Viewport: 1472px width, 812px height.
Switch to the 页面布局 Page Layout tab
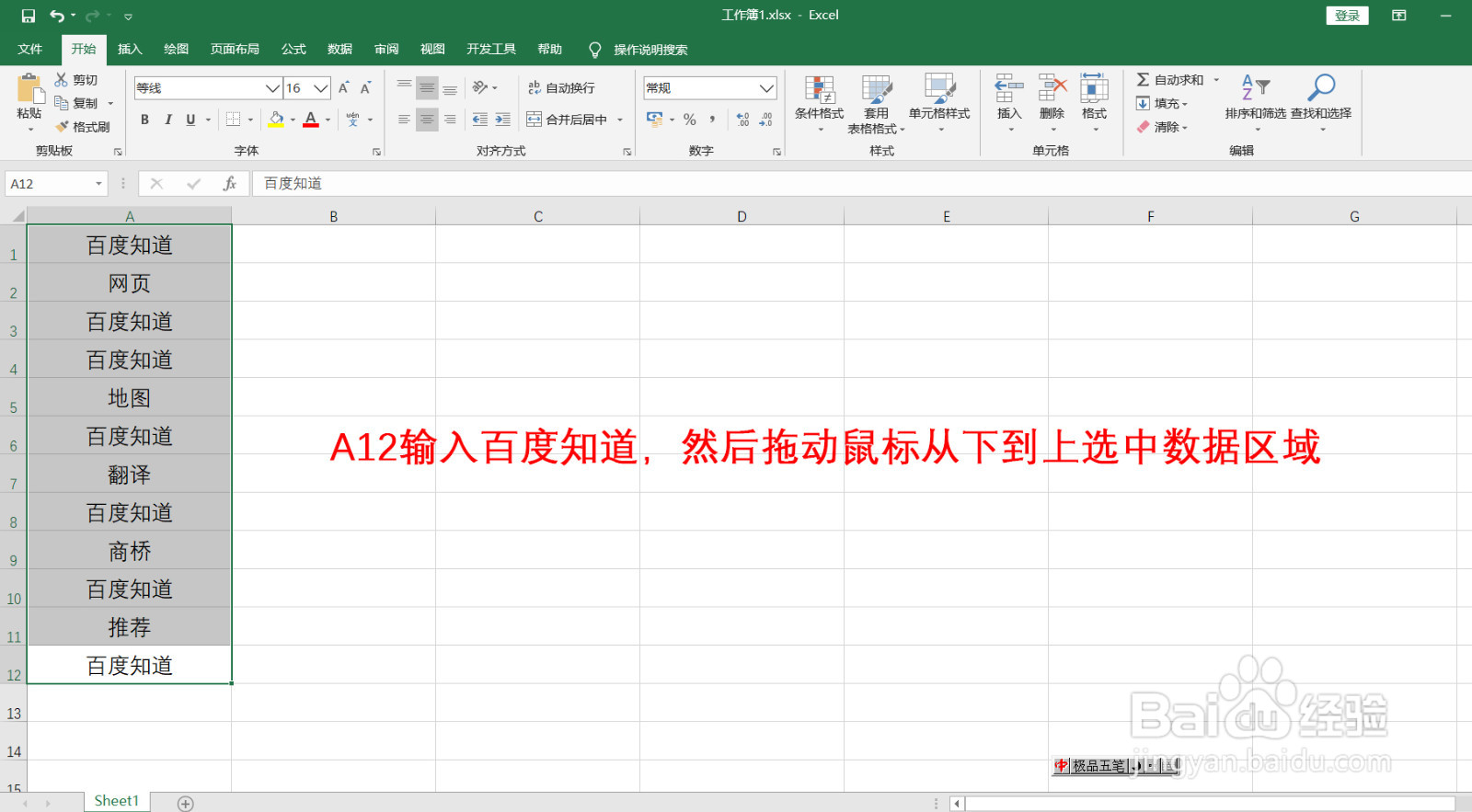tap(235, 50)
